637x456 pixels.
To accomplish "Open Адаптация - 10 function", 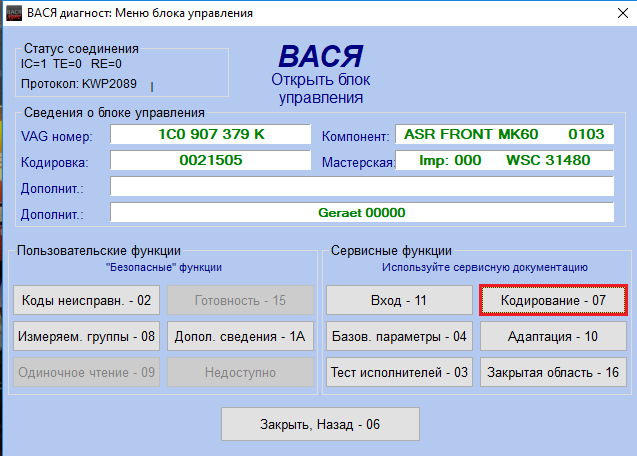I will [x=553, y=337].
